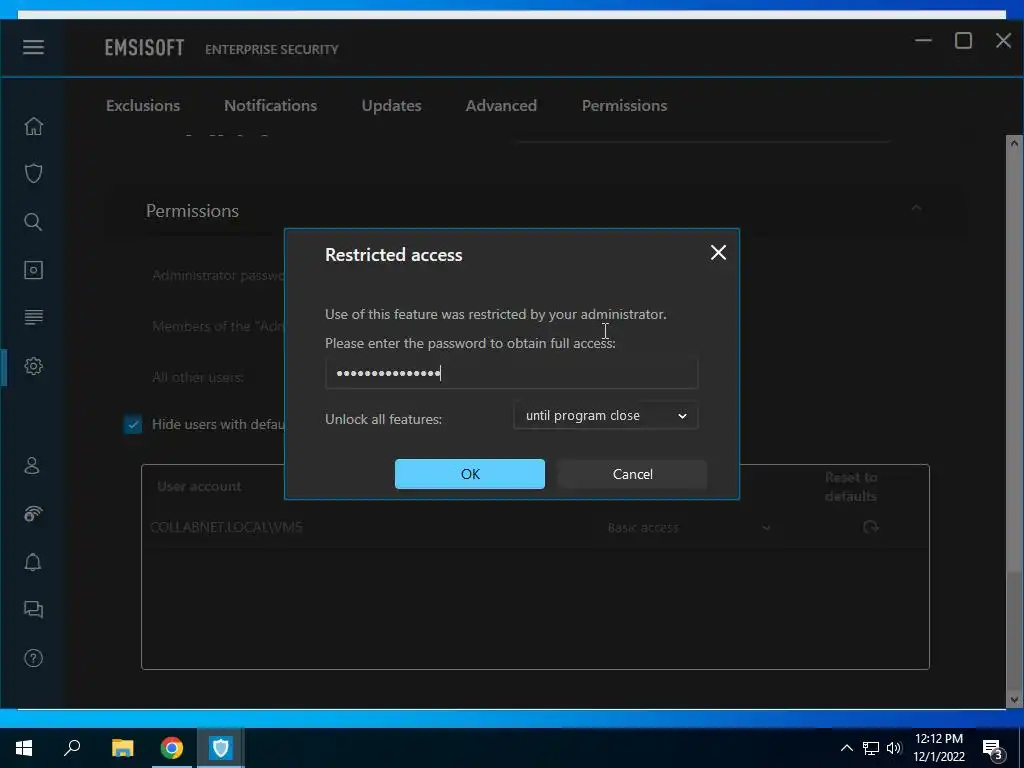
Task: Open the 'until program close' dropdown
Action: (605, 416)
